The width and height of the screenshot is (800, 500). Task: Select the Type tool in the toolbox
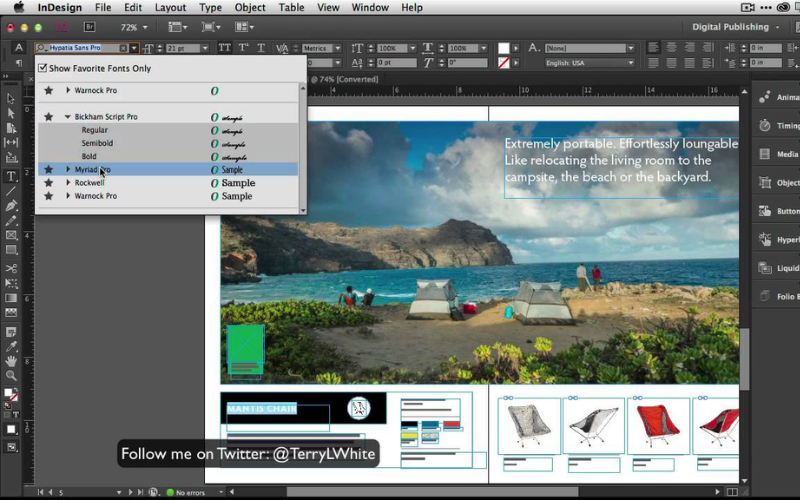[11, 176]
